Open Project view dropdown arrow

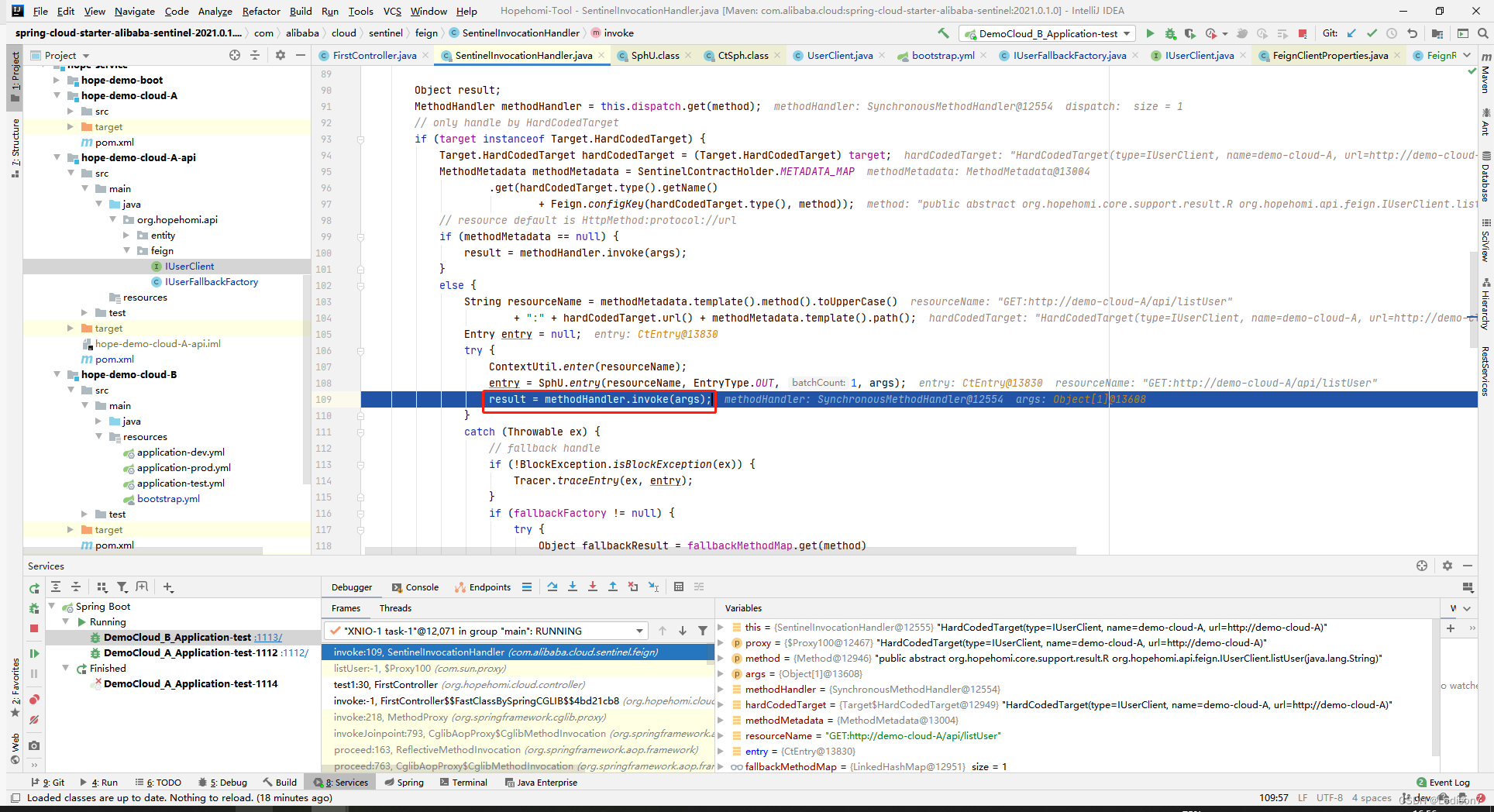tap(86, 56)
